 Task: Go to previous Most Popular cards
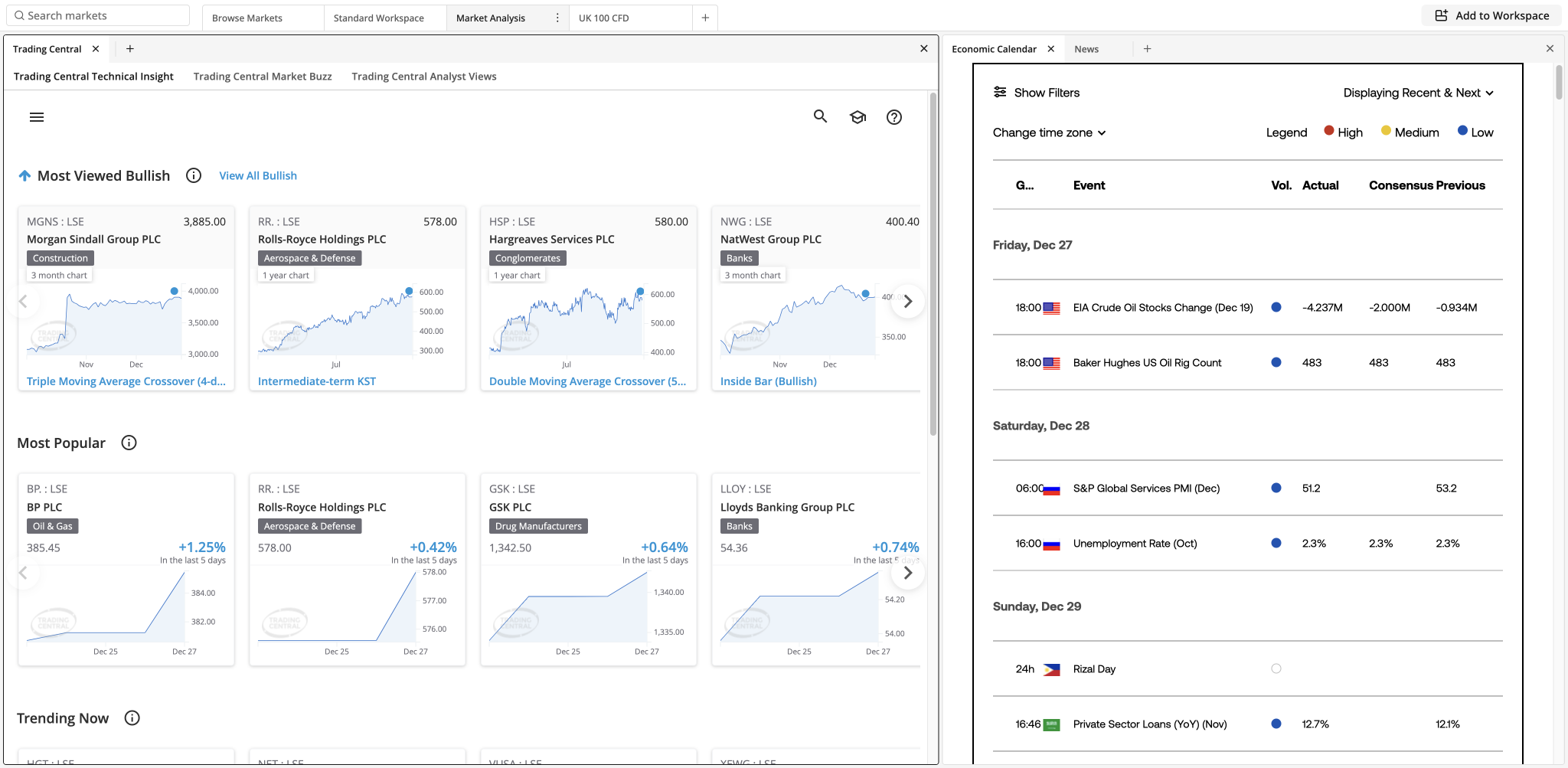coord(23,573)
